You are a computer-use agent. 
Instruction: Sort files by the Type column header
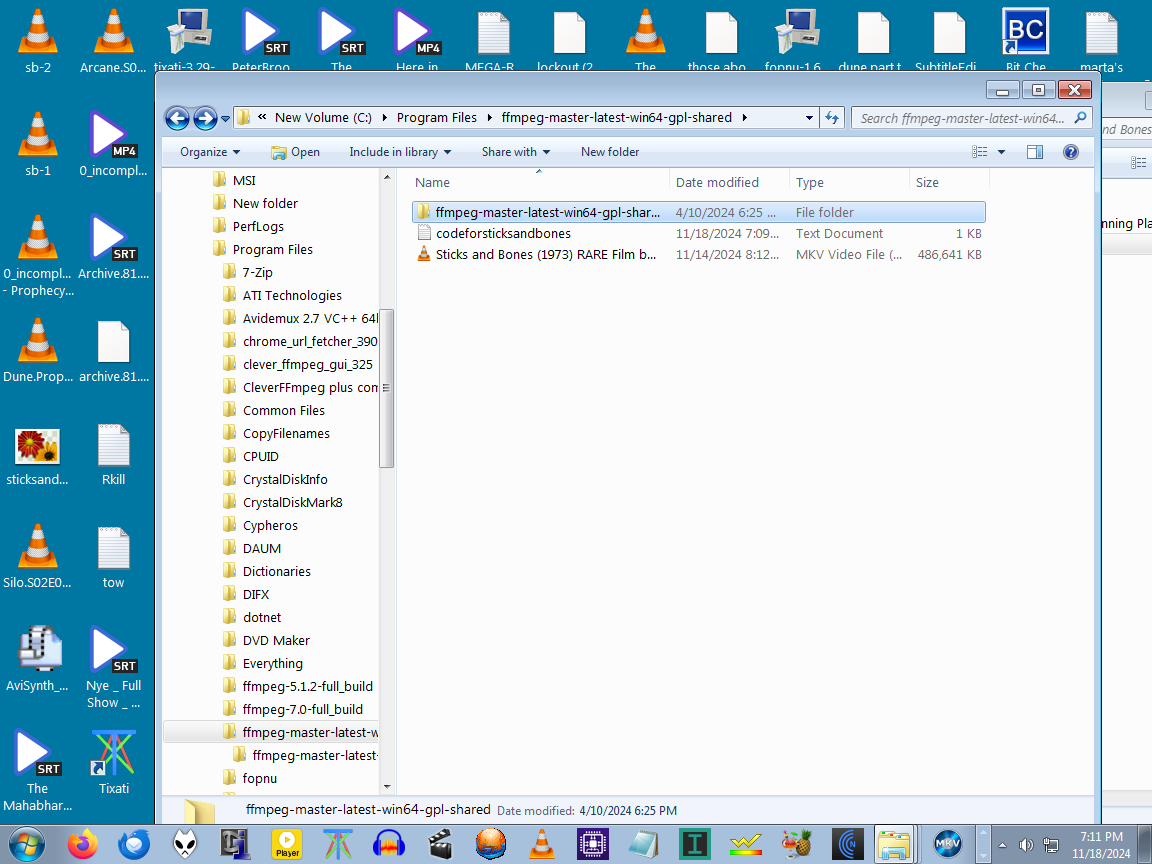tap(849, 182)
